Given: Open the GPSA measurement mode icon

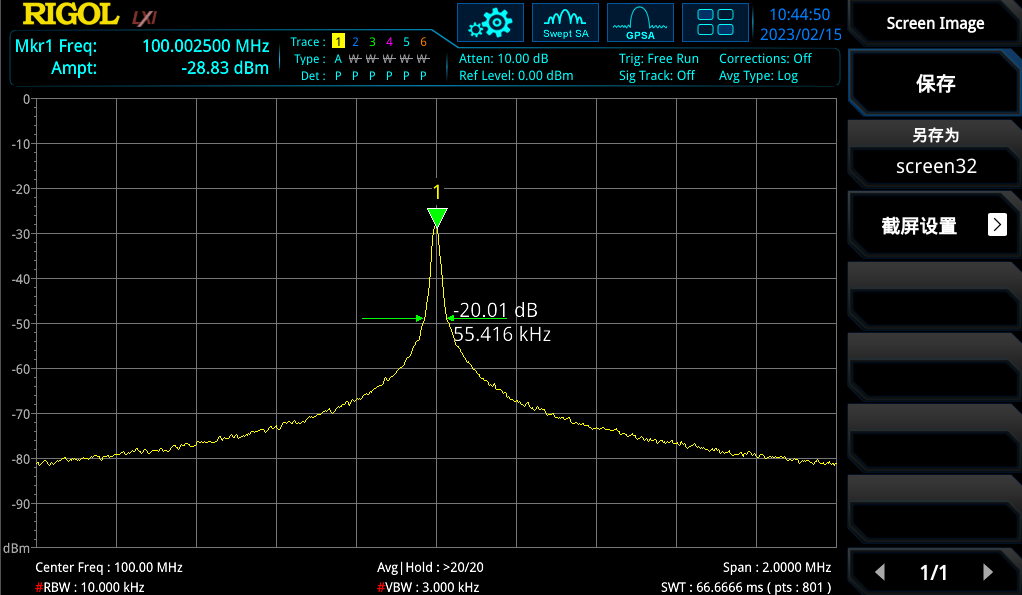Looking at the screenshot, I should click(x=640, y=22).
